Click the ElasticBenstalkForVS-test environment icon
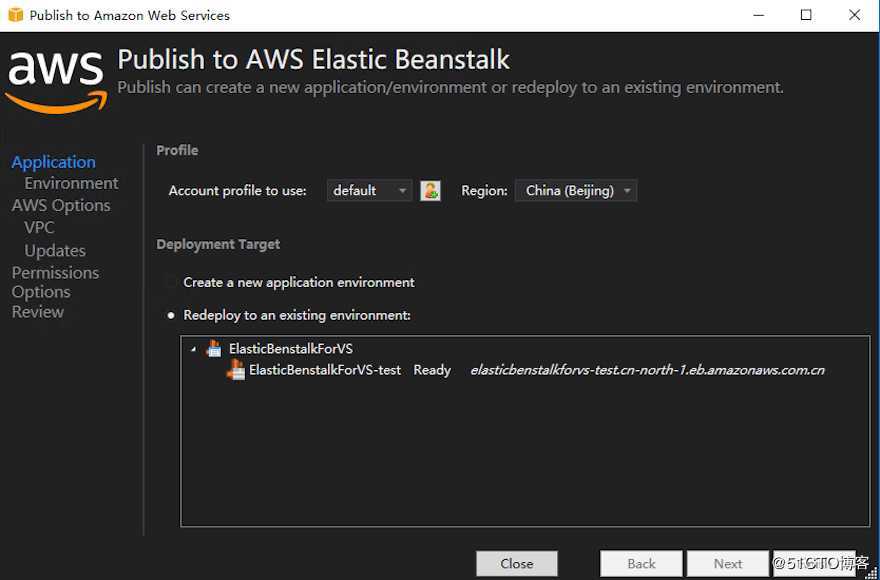Viewport: 880px width, 580px height. coord(236,370)
